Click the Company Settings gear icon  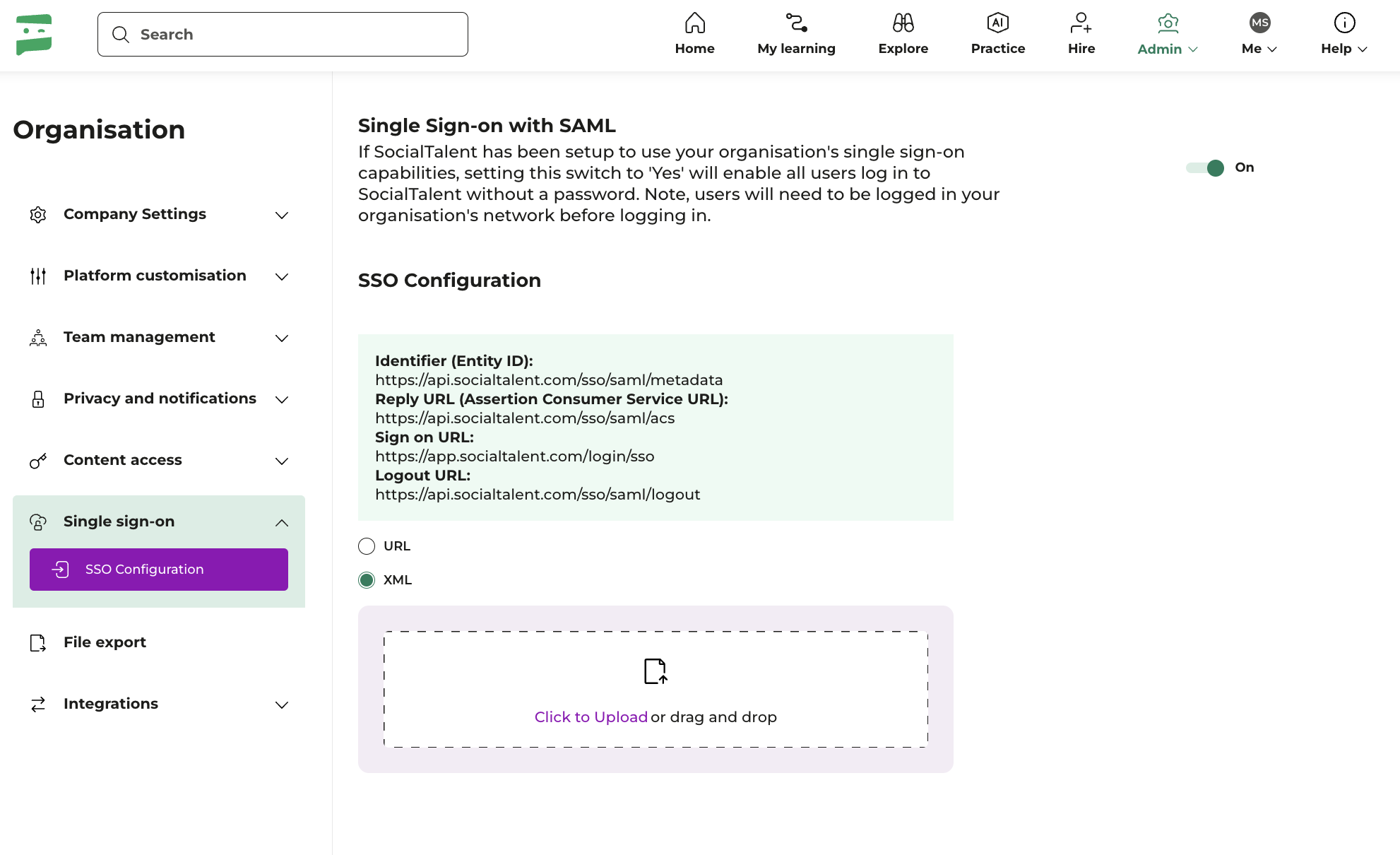point(38,215)
